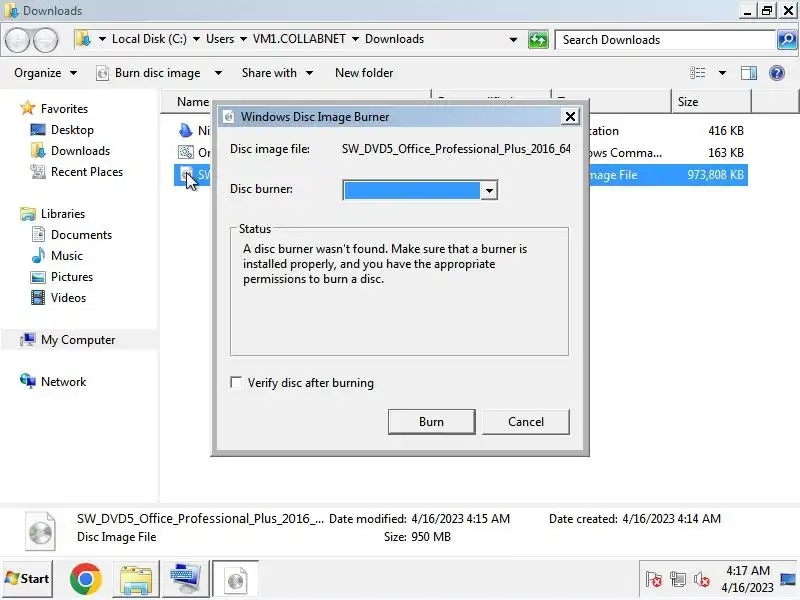The image size is (800, 600).
Task: Open the Disc burner dropdown list
Action: tap(489, 190)
